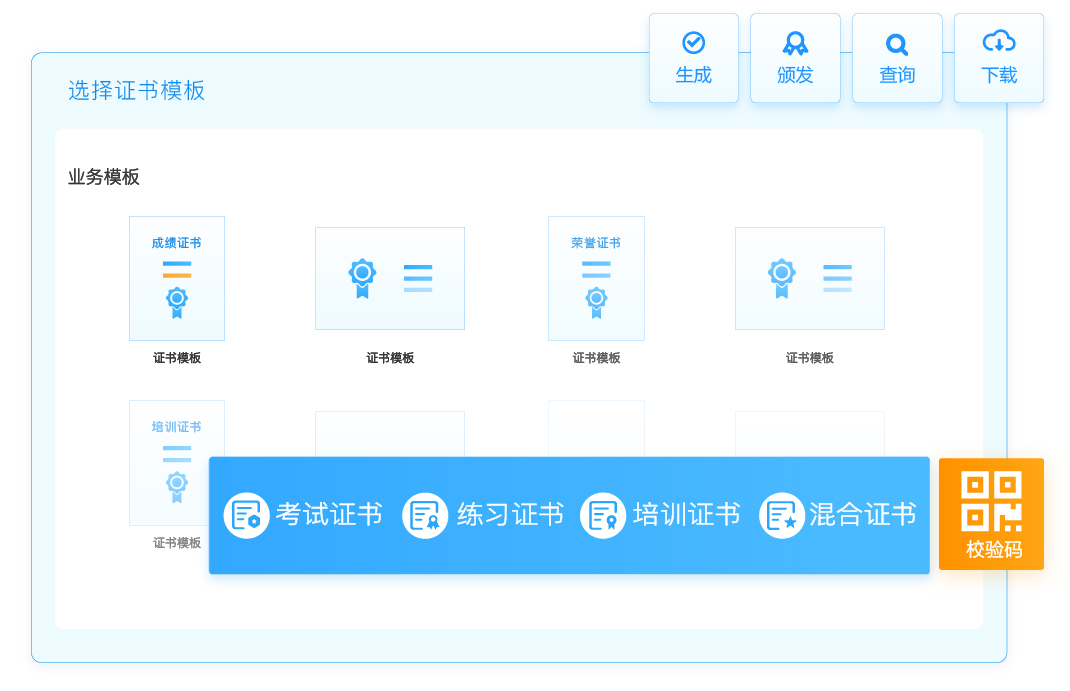Select the 练习证书 document icon
Screen dimensions: 1070x691
(425, 515)
